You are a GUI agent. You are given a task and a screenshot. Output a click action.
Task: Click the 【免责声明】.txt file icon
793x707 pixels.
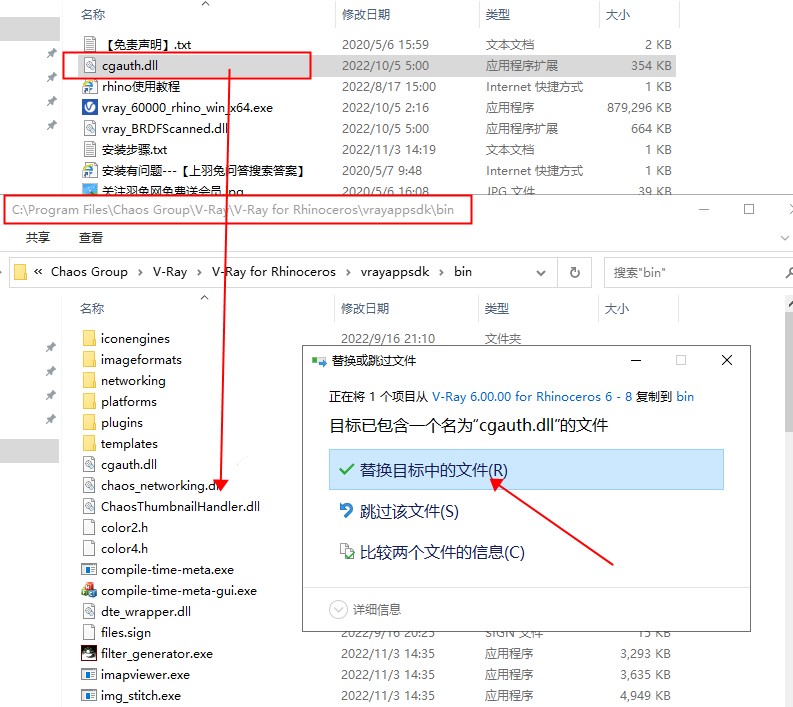click(90, 45)
